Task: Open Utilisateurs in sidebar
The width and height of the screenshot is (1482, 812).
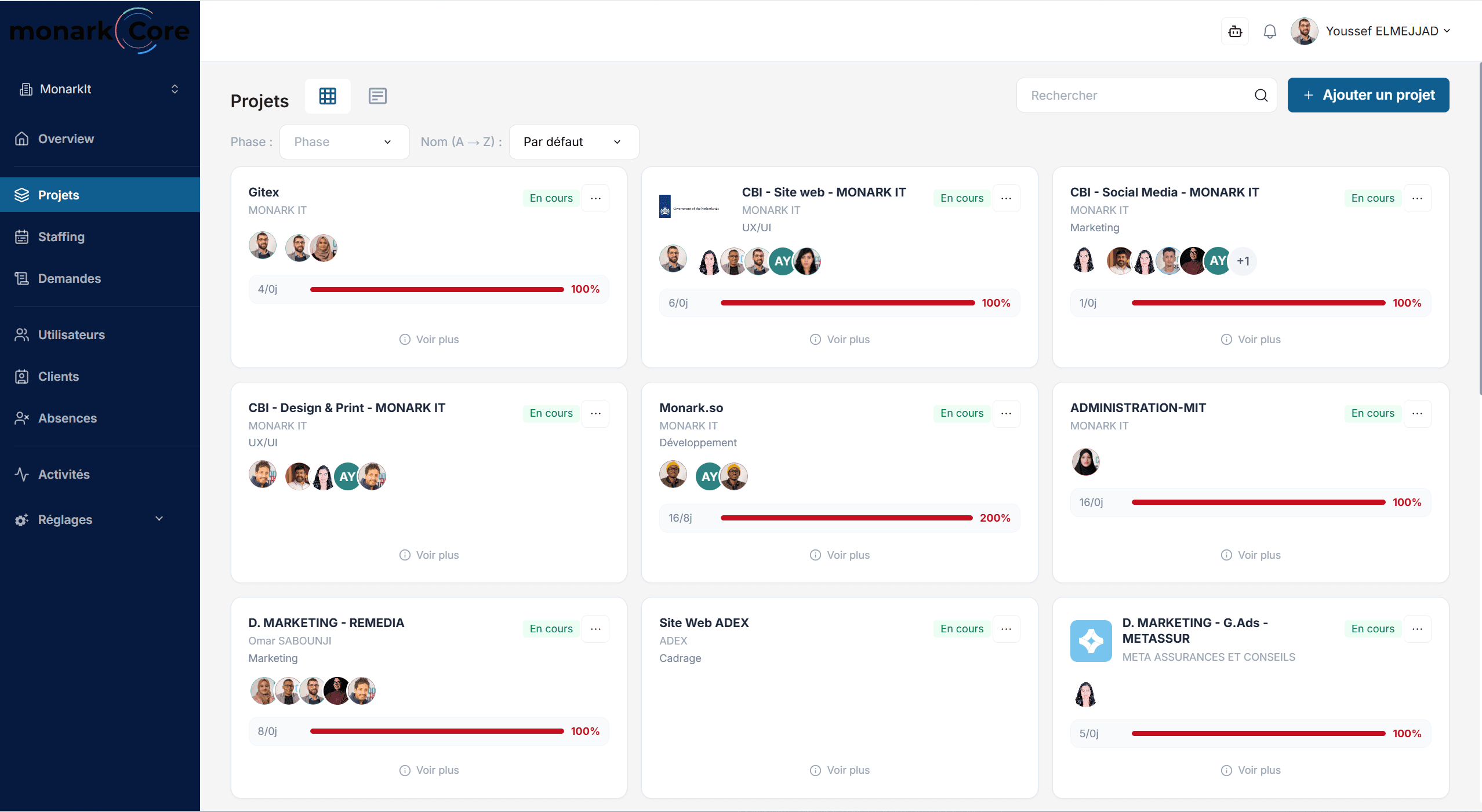Action: (x=100, y=334)
